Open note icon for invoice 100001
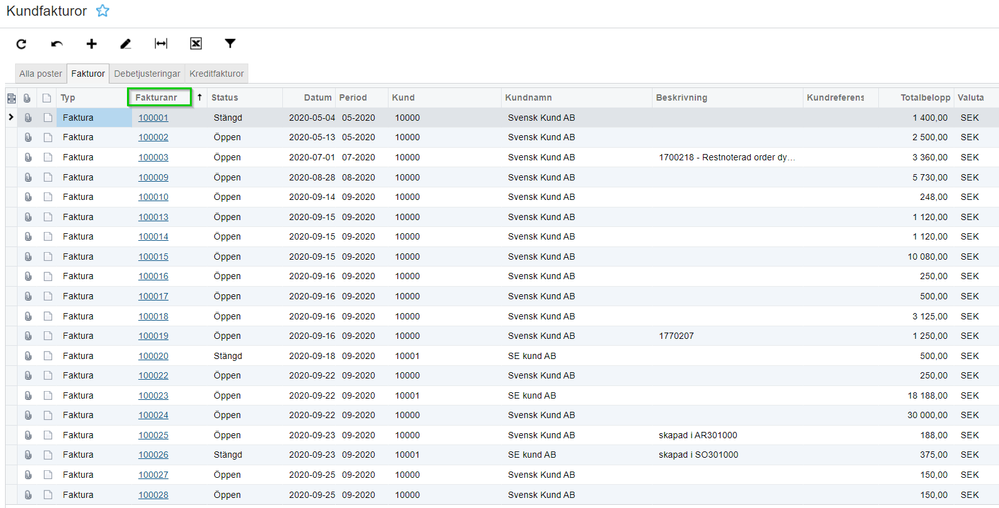Screen dimensions: 999x508 tap(47, 118)
